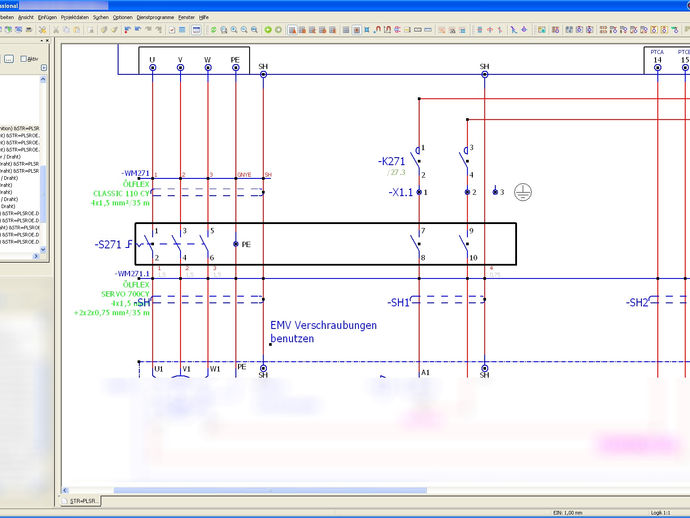Click the cut scissors toolbar icon
690x518 pixels.
(56, 30)
